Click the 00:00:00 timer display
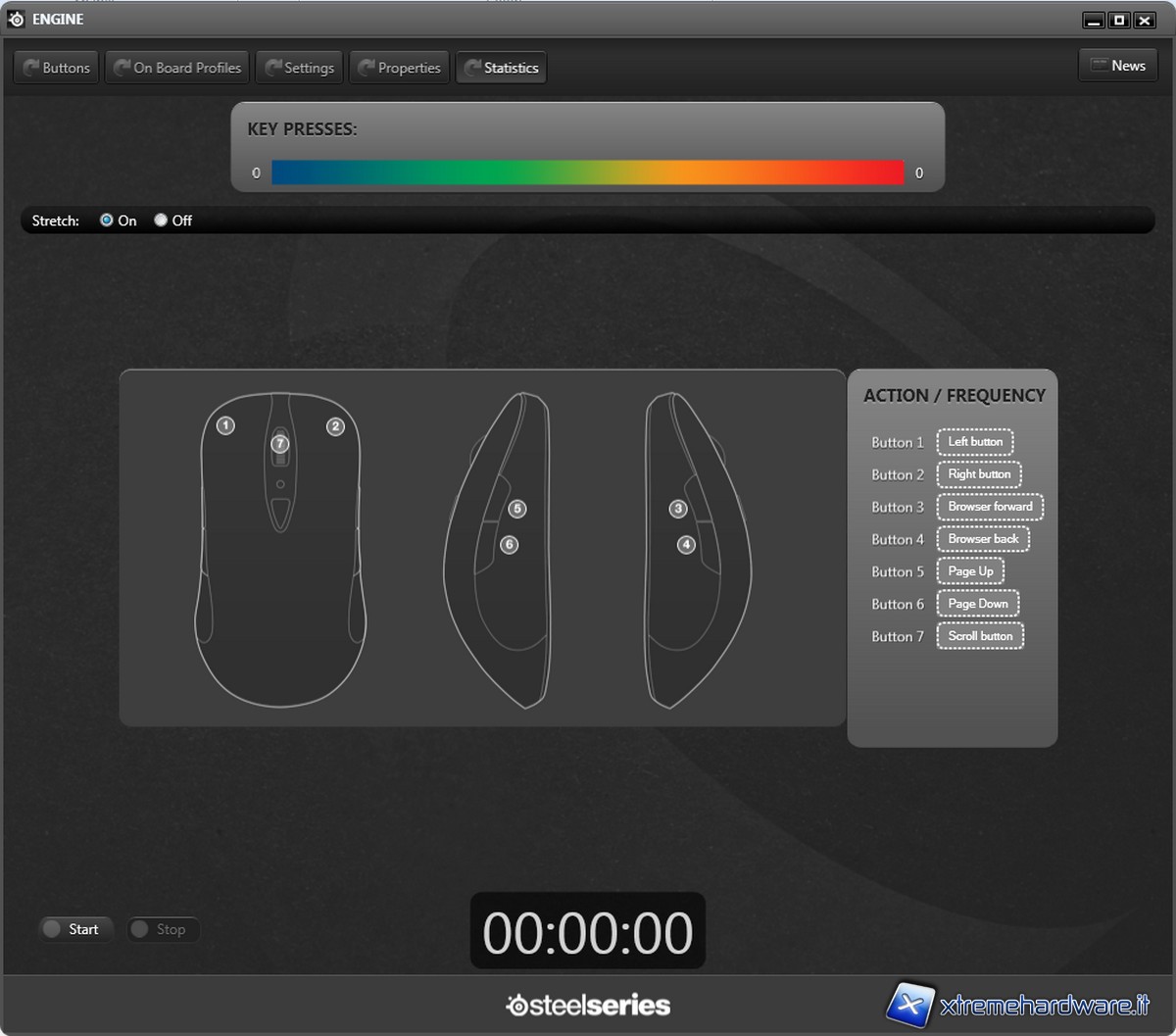Viewport: 1176px width, 1036px height. click(x=588, y=931)
